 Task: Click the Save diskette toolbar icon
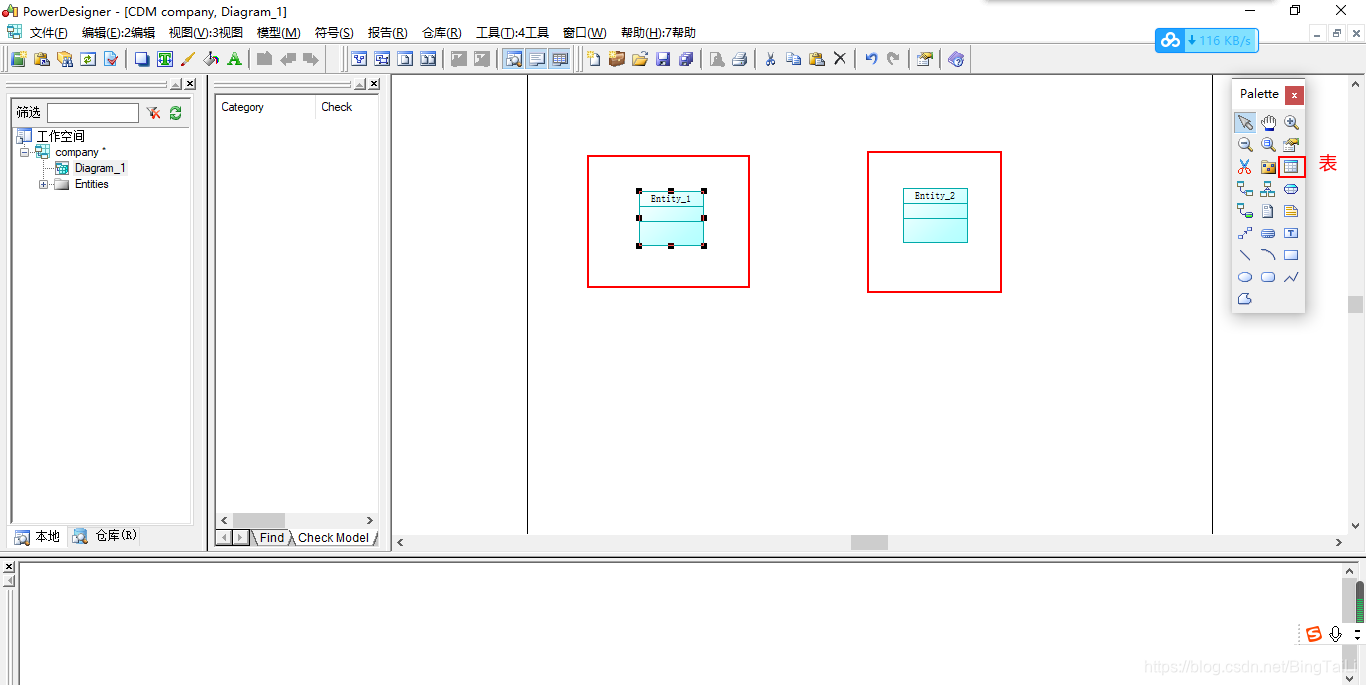click(x=663, y=59)
